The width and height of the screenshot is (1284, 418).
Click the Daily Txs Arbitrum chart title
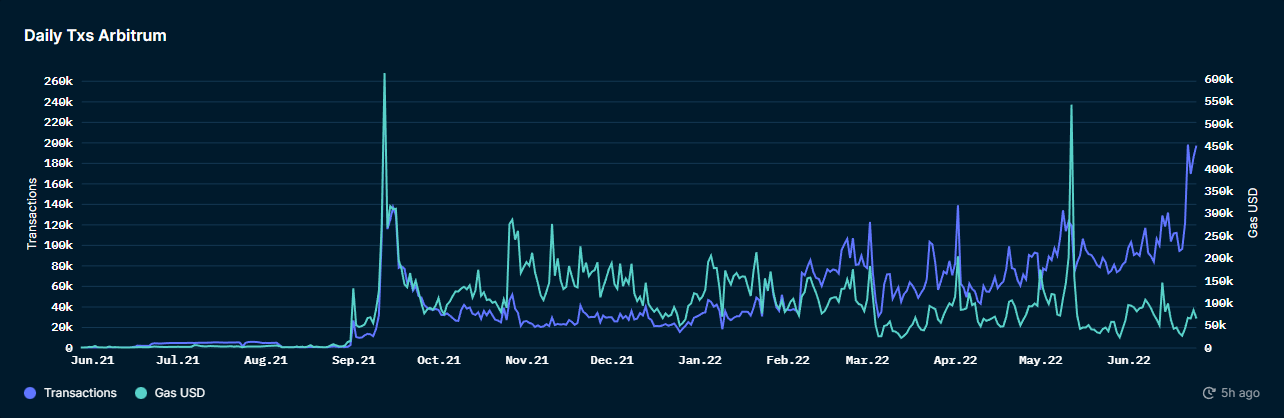(95, 36)
